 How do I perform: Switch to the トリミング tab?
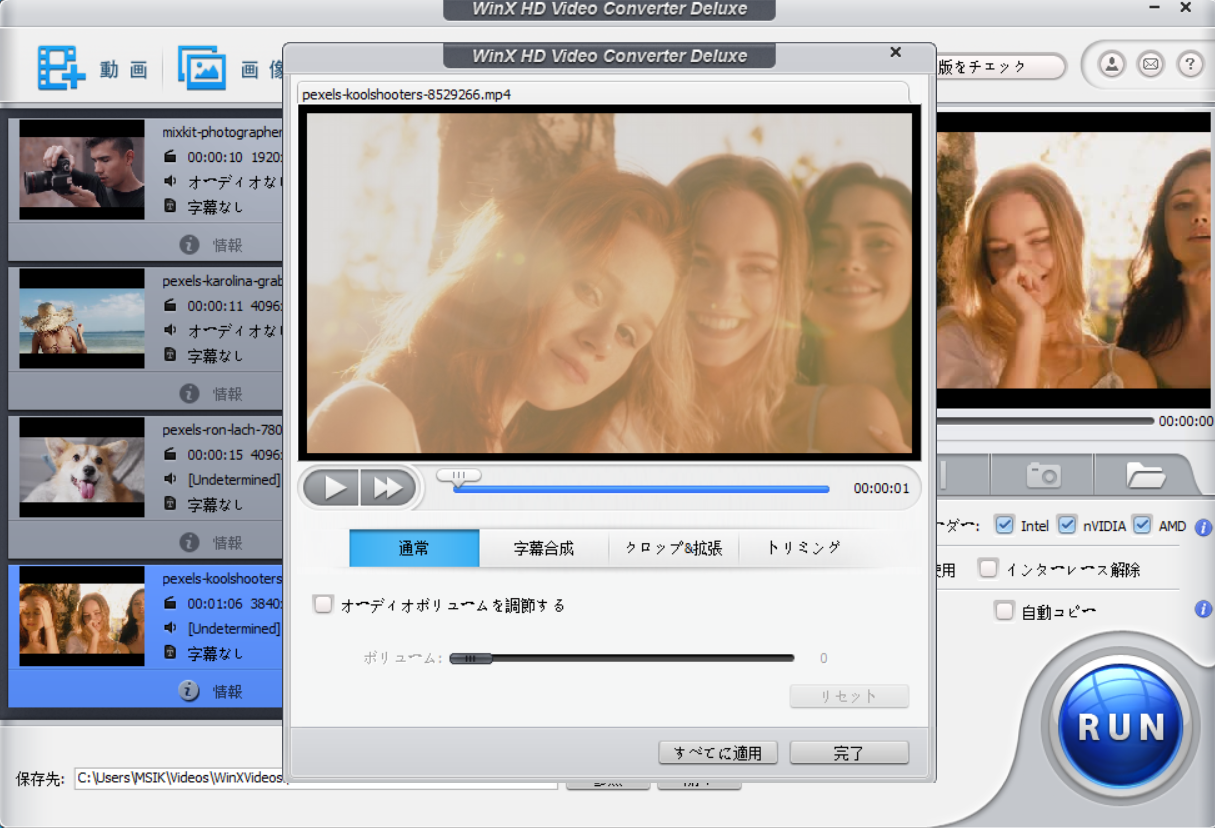[x=803, y=548]
